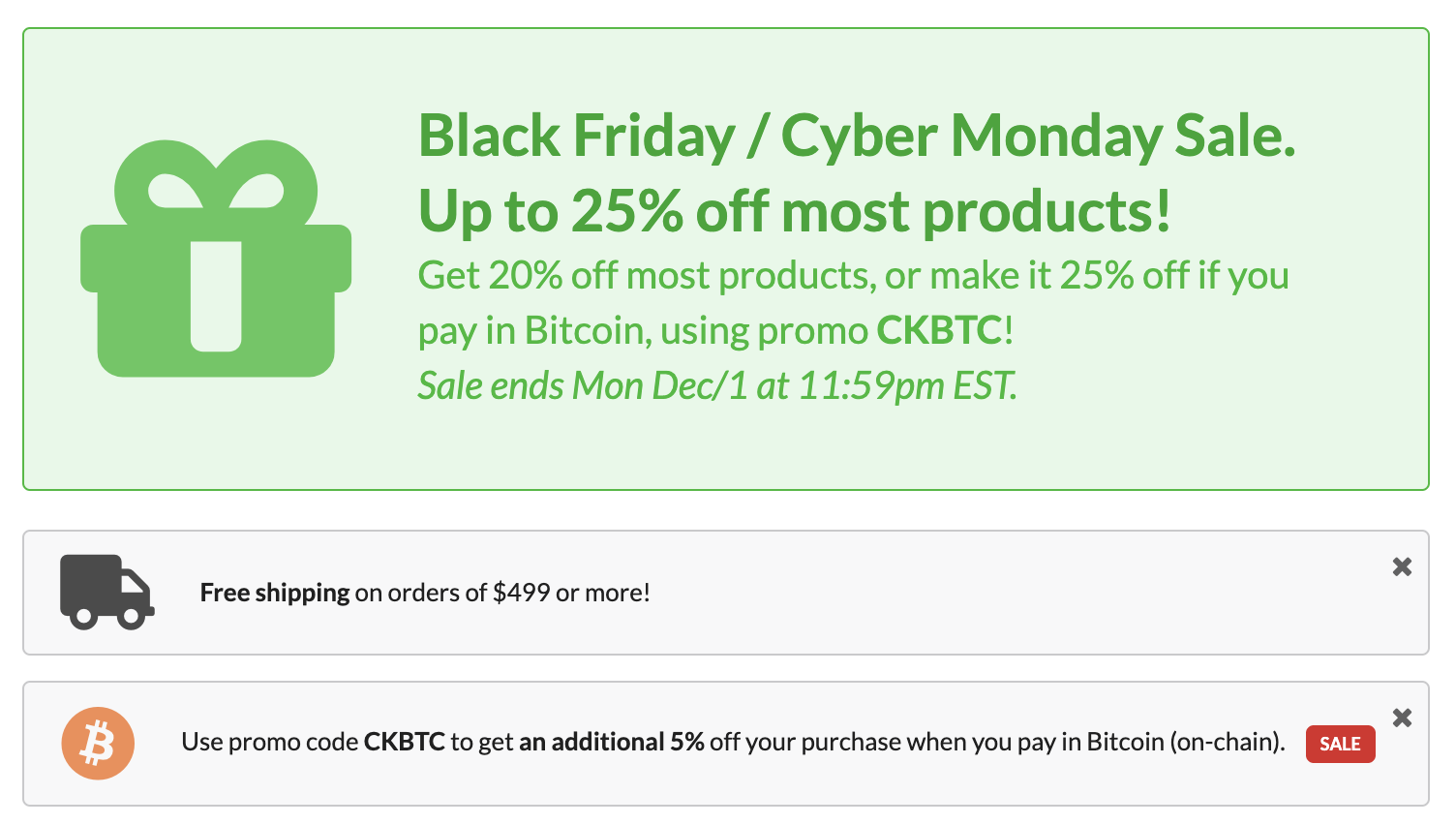This screenshot has width=1456, height=825.
Task: Click the 'to get' text after CKBTC
Action: click(481, 742)
